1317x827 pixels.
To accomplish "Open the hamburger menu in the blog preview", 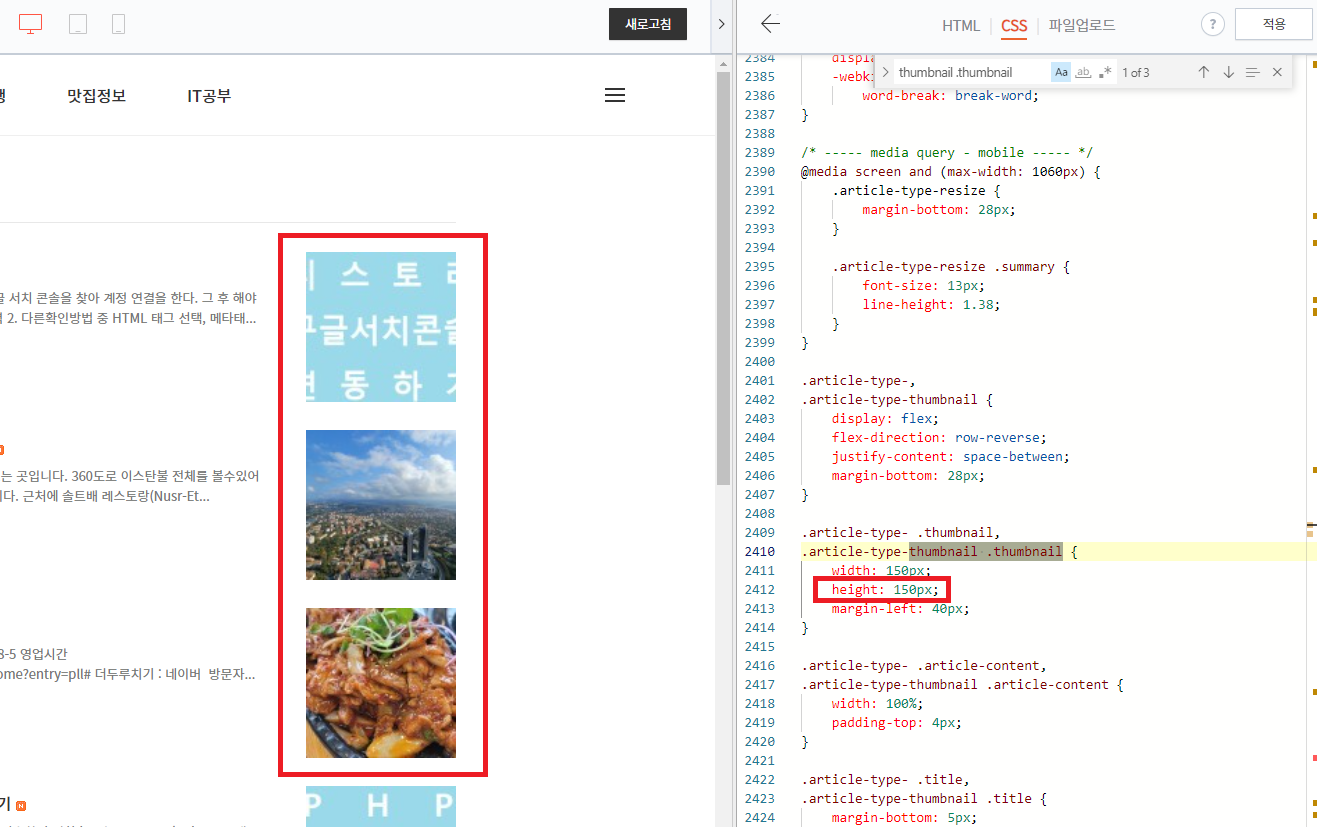I will pyautogui.click(x=615, y=96).
